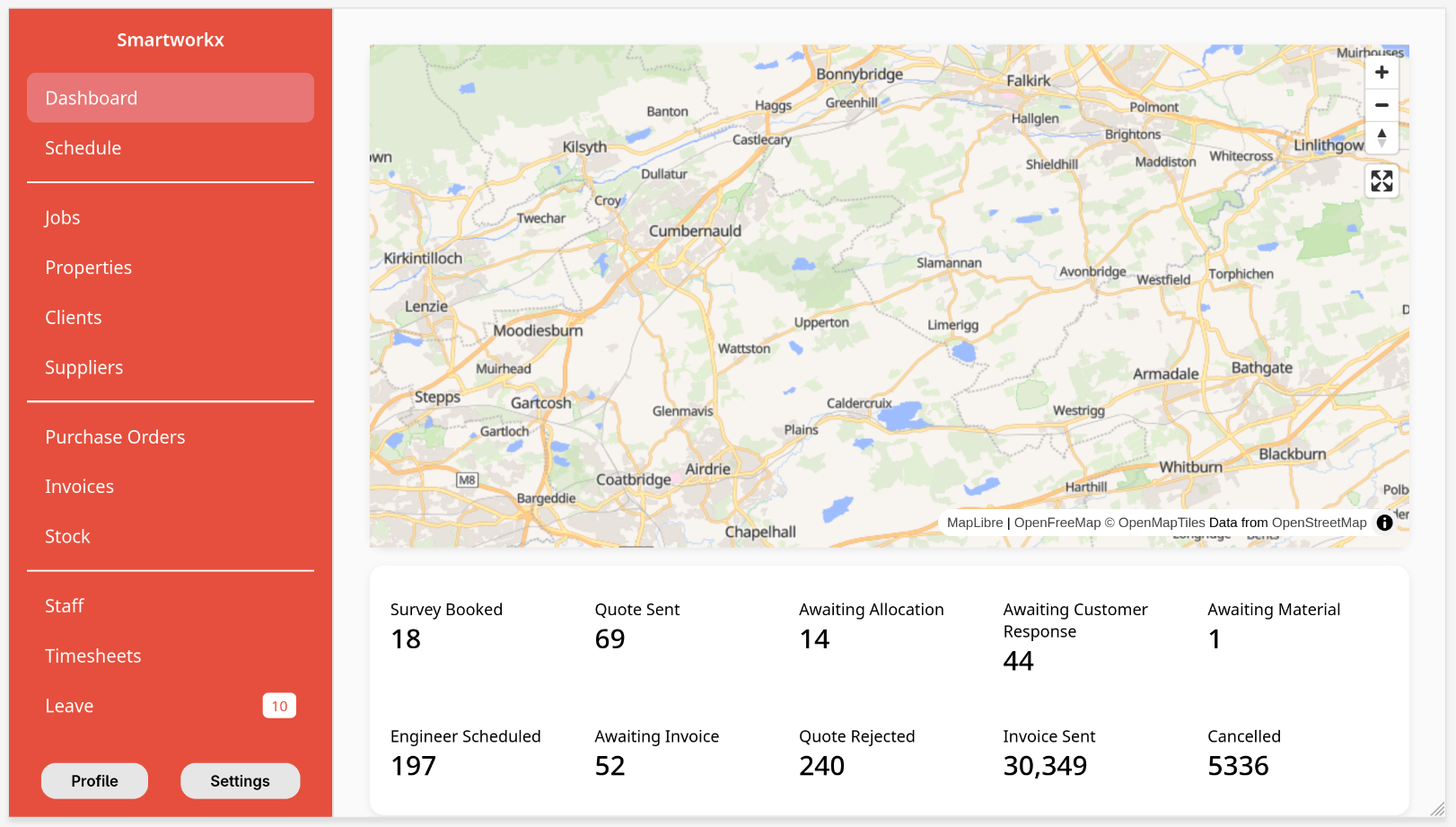Open the Dashboard menu item
Viewport: 1456px width, 827px height.
coord(171,98)
